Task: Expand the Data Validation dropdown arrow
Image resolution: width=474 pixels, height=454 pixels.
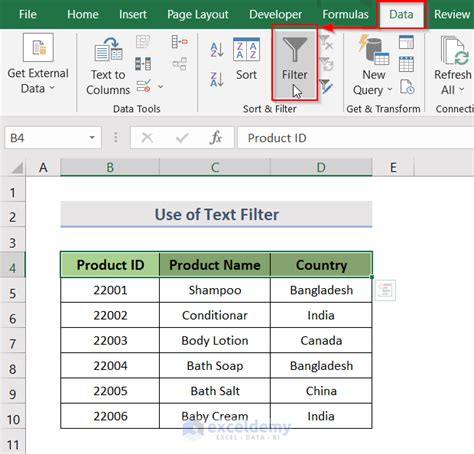Action: (x=161, y=87)
